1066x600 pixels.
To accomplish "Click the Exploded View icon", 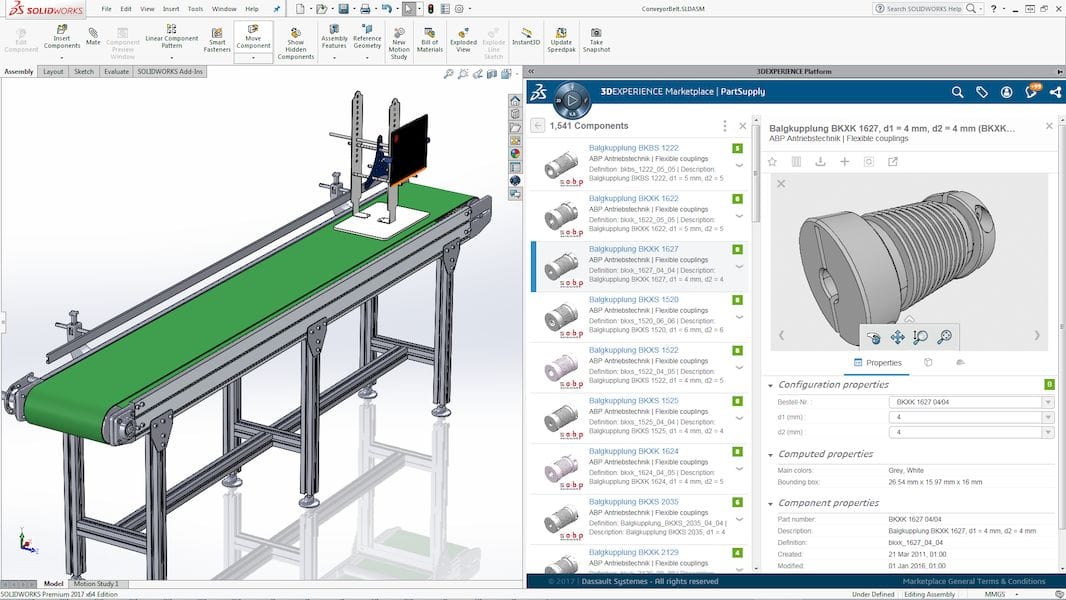I will (x=463, y=38).
